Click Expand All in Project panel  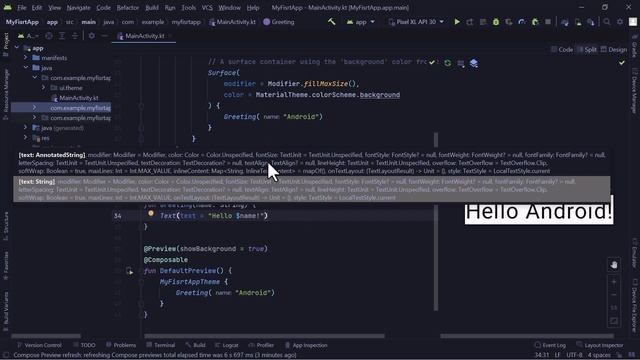pos(62,36)
